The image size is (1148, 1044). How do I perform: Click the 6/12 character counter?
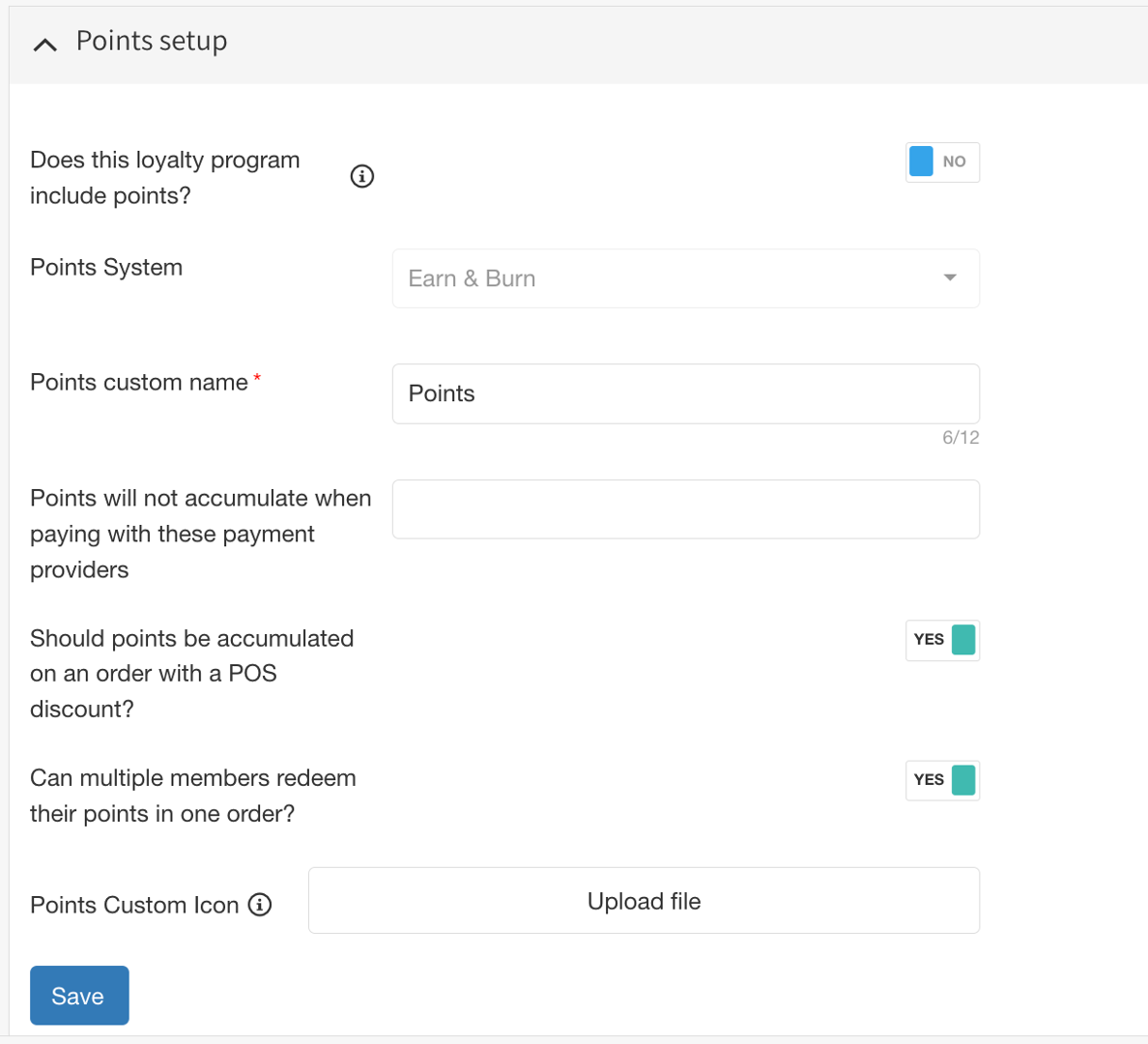[x=961, y=438]
